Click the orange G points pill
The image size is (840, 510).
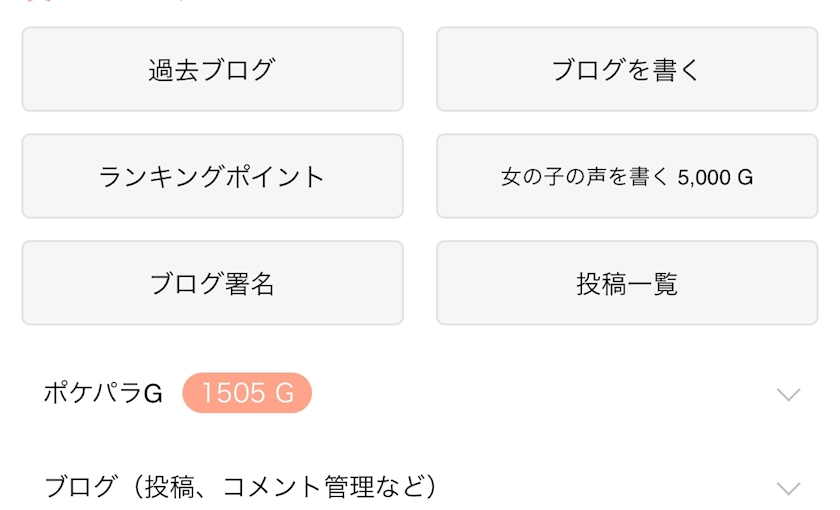[247, 394]
